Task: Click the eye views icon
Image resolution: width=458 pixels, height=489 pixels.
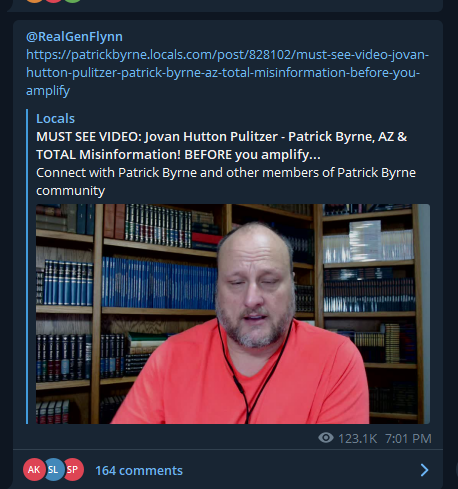Action: click(x=326, y=438)
